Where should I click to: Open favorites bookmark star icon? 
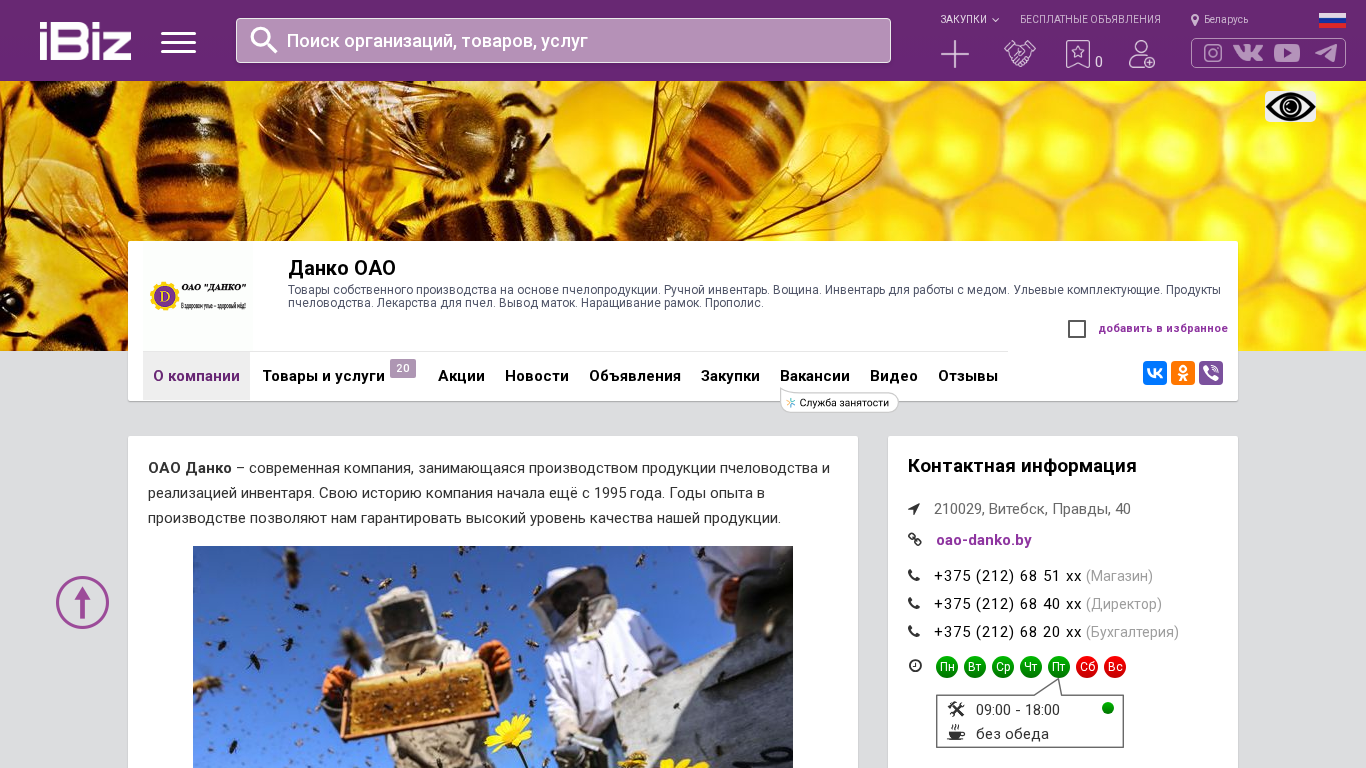click(1078, 54)
